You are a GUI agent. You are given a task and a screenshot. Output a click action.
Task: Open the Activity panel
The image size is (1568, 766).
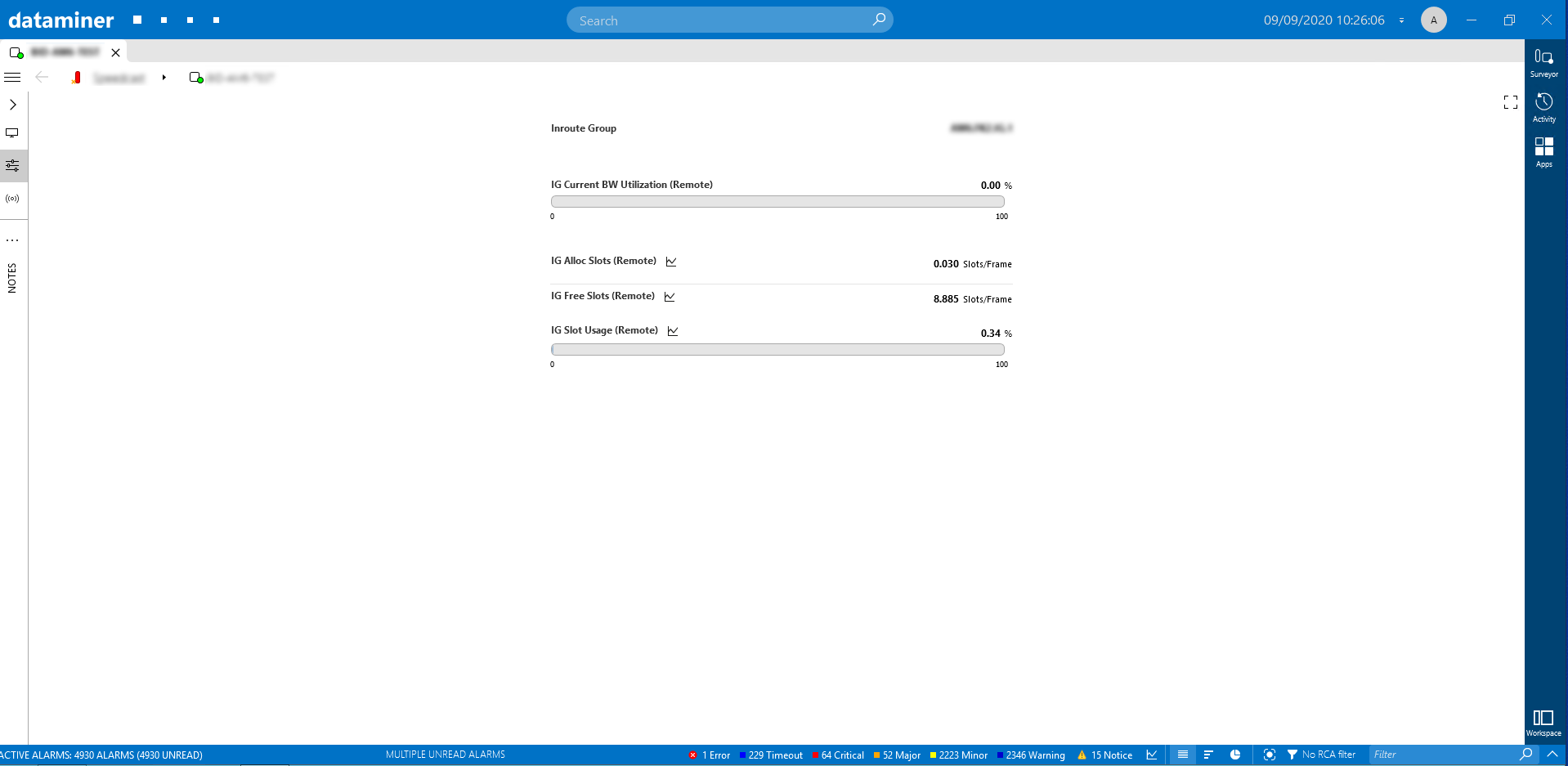pyautogui.click(x=1543, y=108)
